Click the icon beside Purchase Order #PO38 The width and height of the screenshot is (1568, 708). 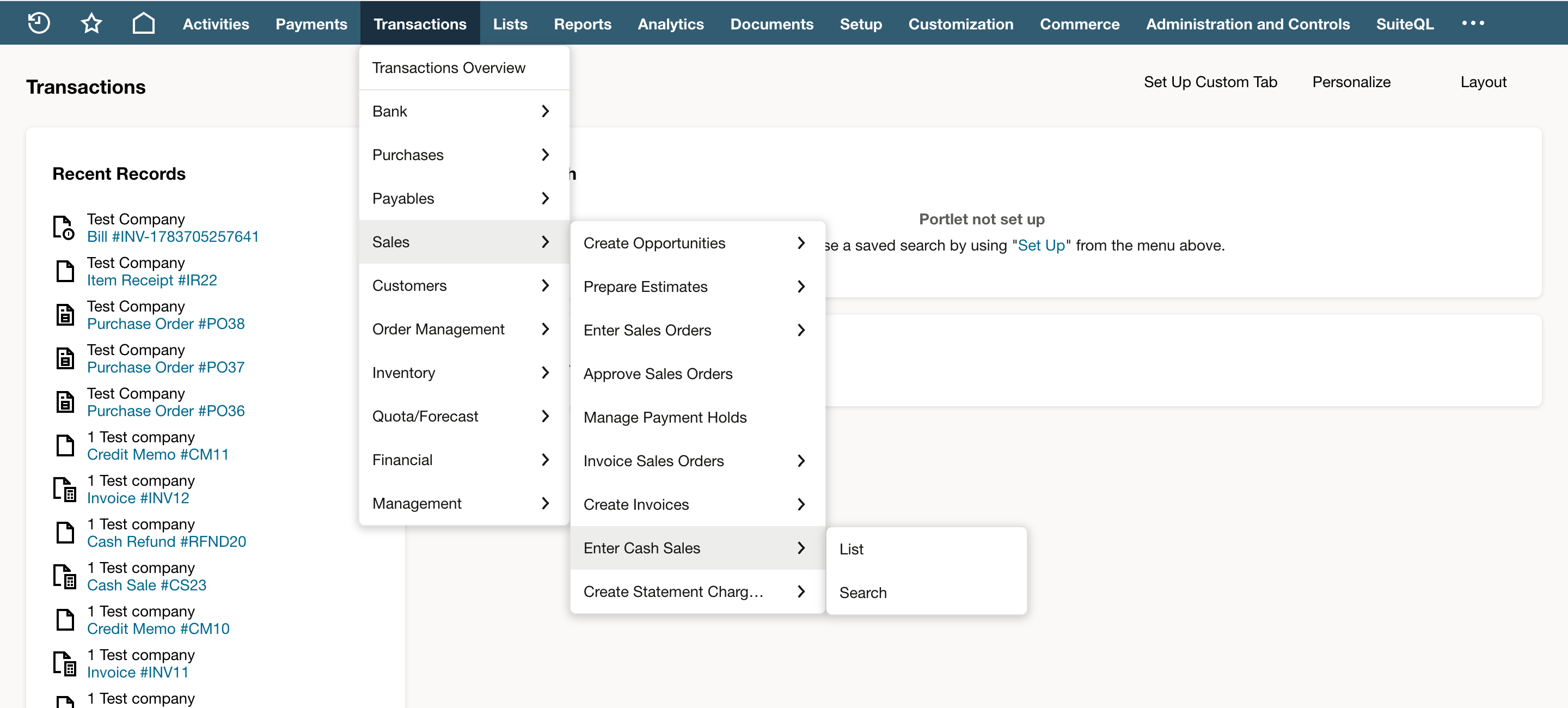[65, 315]
